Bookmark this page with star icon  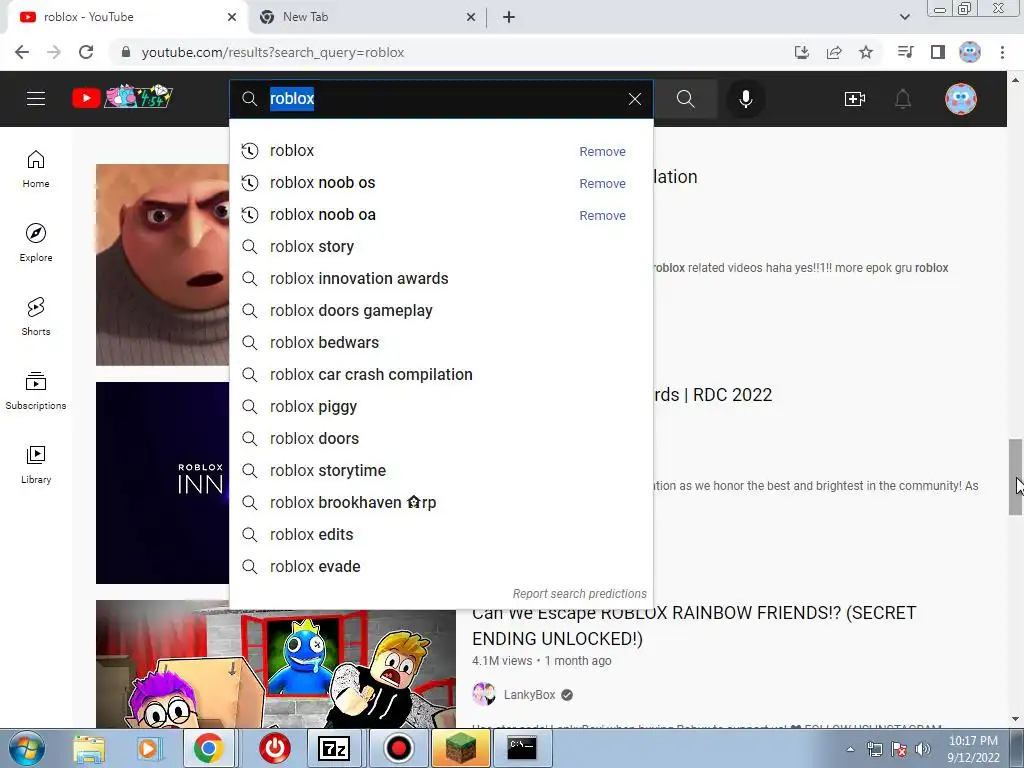[x=866, y=52]
